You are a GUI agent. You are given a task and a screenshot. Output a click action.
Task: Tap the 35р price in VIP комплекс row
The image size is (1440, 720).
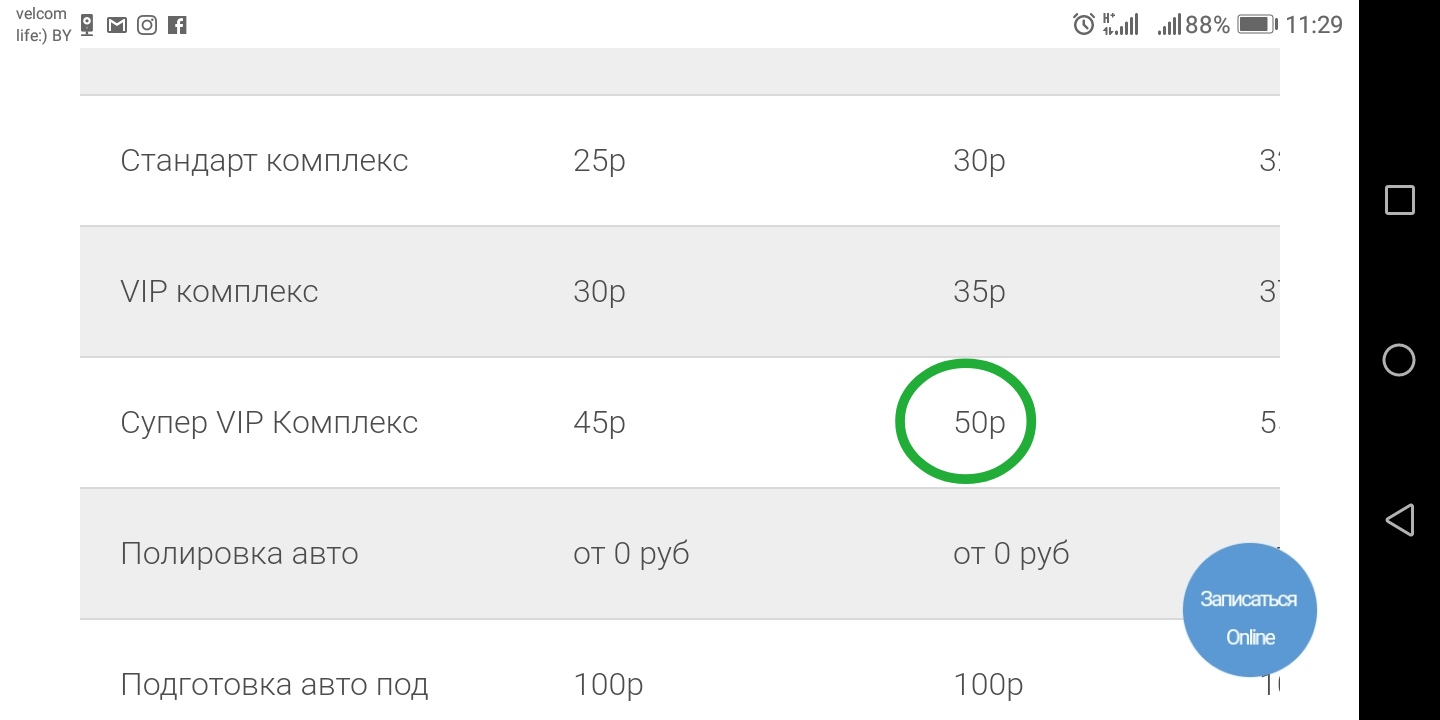[978, 292]
